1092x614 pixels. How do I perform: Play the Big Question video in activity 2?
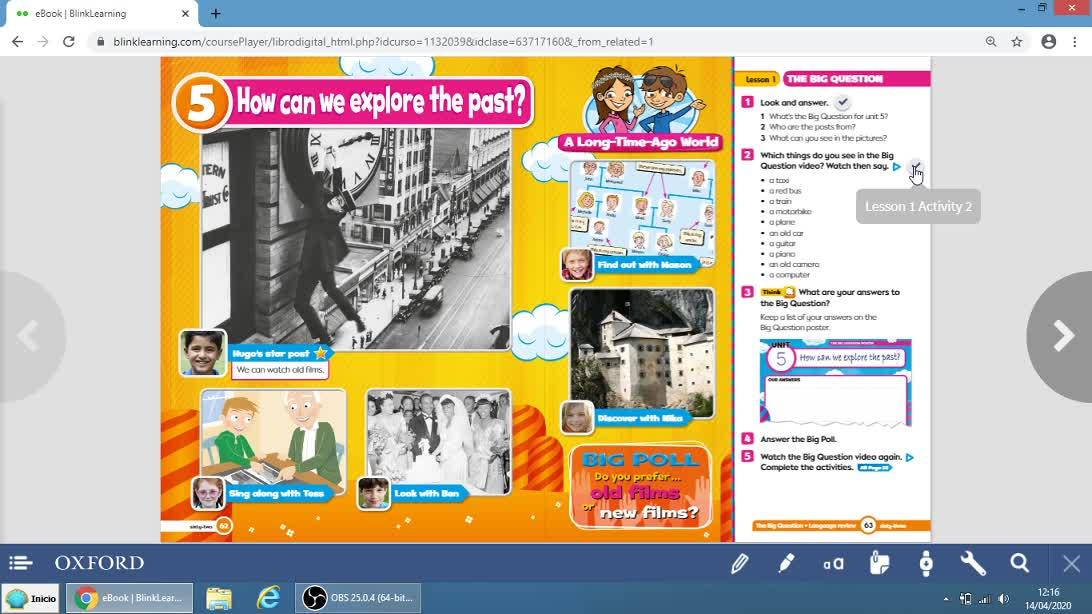tap(897, 166)
